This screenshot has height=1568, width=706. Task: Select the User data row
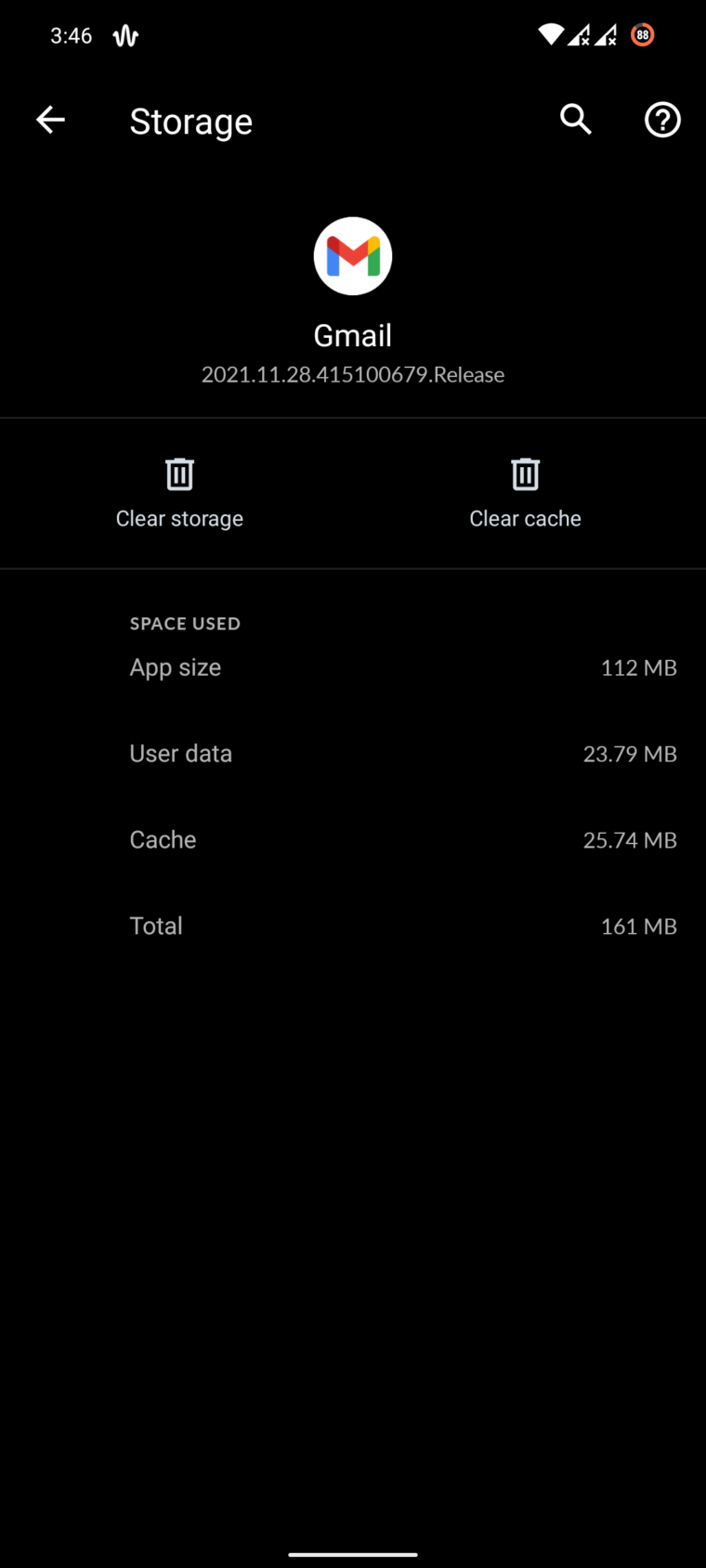(x=403, y=754)
